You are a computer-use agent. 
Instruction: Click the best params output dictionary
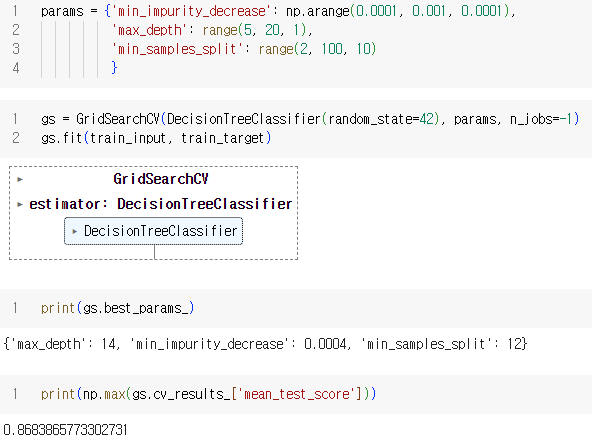(265, 344)
